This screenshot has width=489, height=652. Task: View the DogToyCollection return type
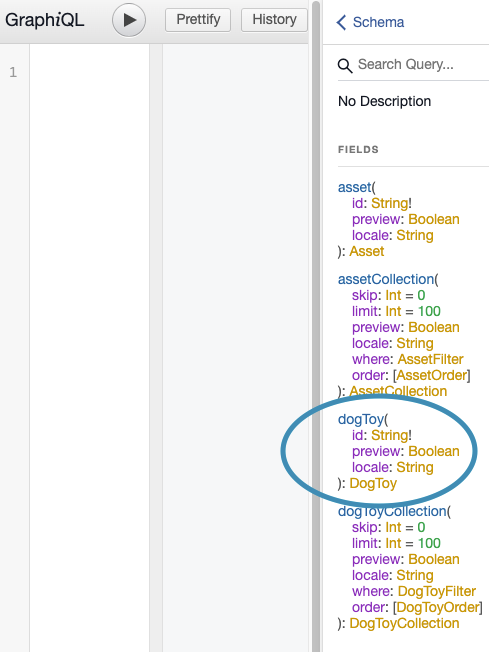[x=404, y=623]
